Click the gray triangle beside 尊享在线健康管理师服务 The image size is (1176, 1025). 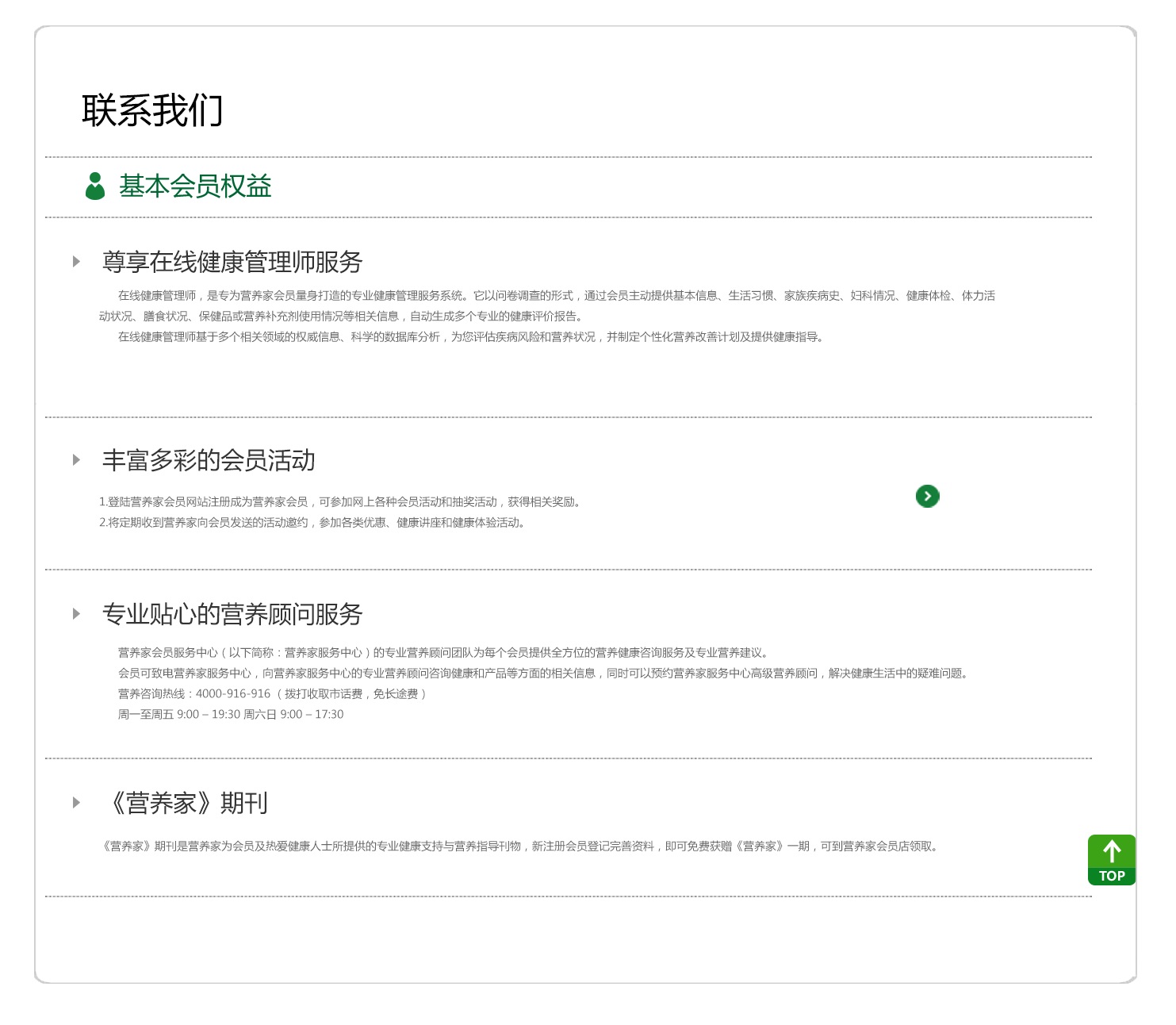[x=77, y=260]
